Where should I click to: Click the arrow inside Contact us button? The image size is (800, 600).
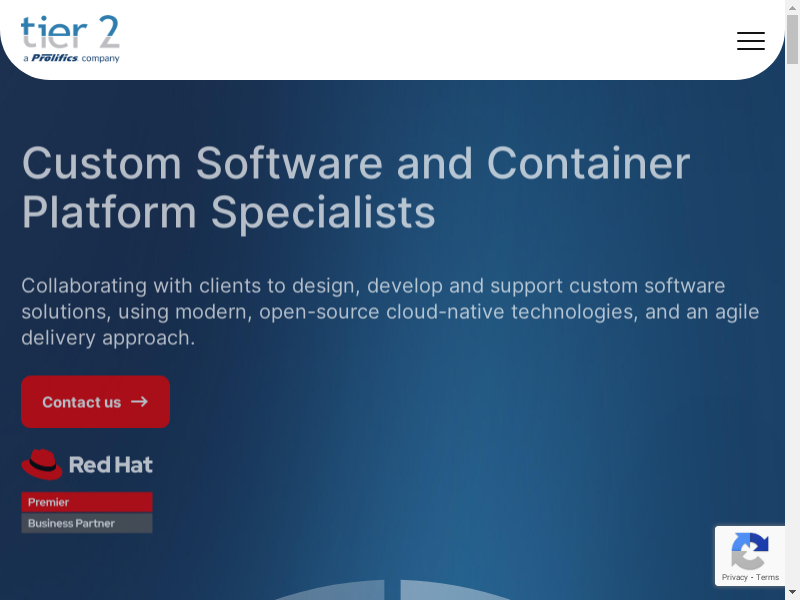point(139,402)
